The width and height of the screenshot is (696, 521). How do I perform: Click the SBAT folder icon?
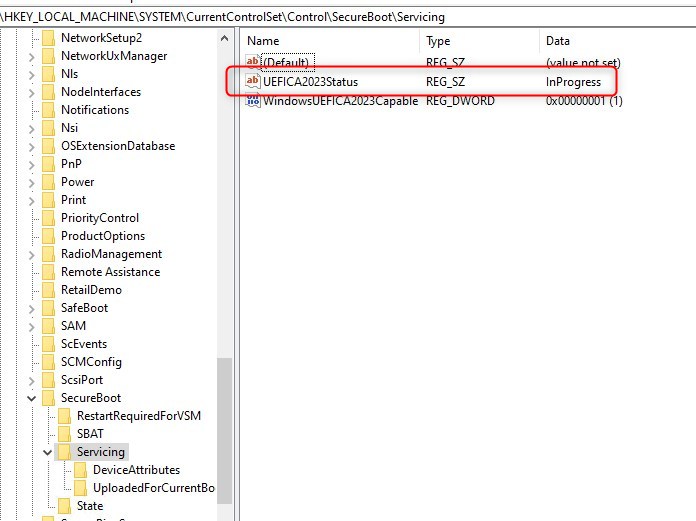pos(64,434)
